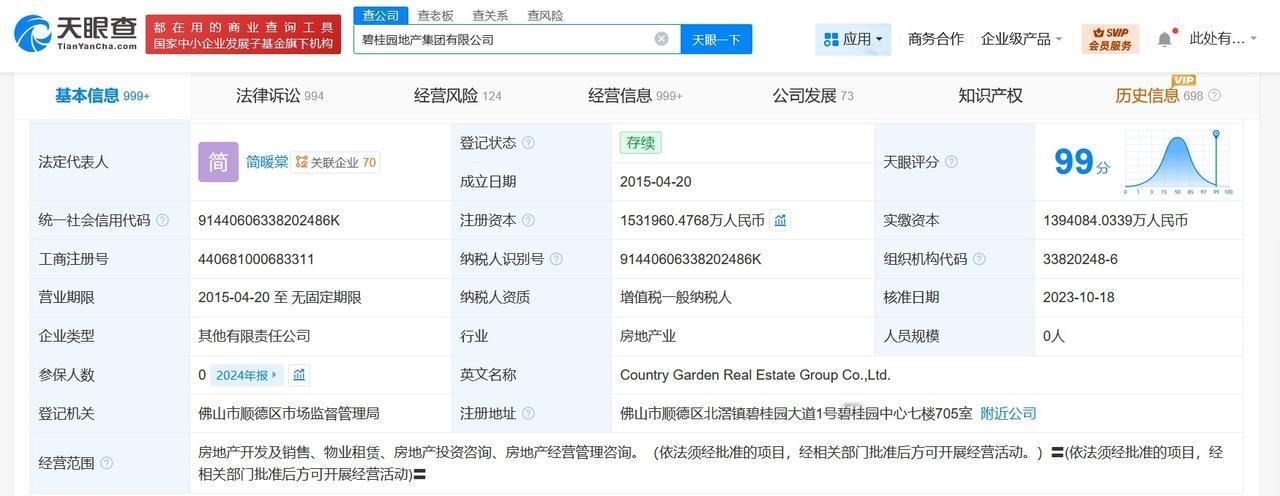
Task: Select the 查风险 search tab
Action: pos(545,15)
